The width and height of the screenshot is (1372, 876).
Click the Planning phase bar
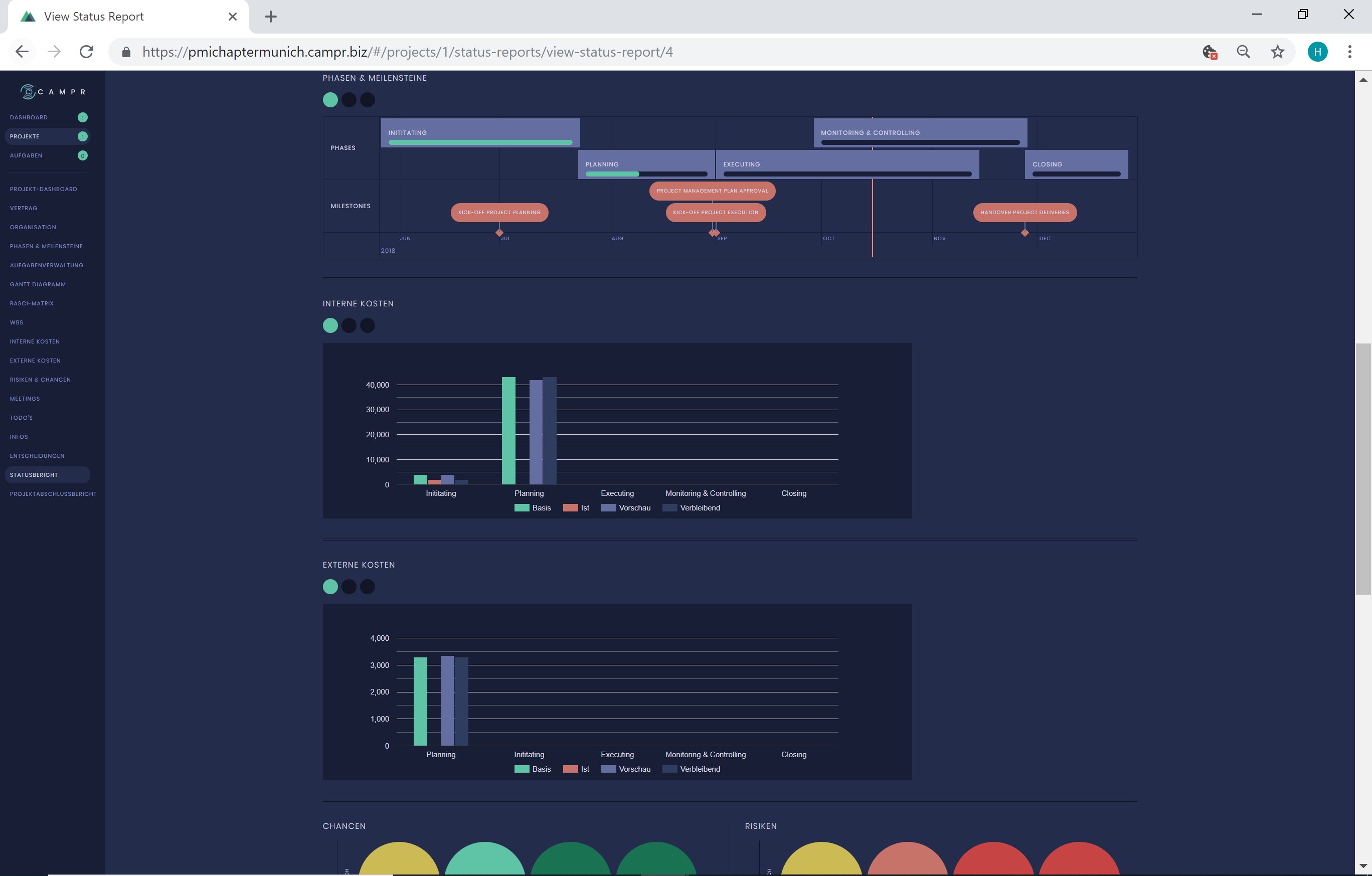point(647,164)
